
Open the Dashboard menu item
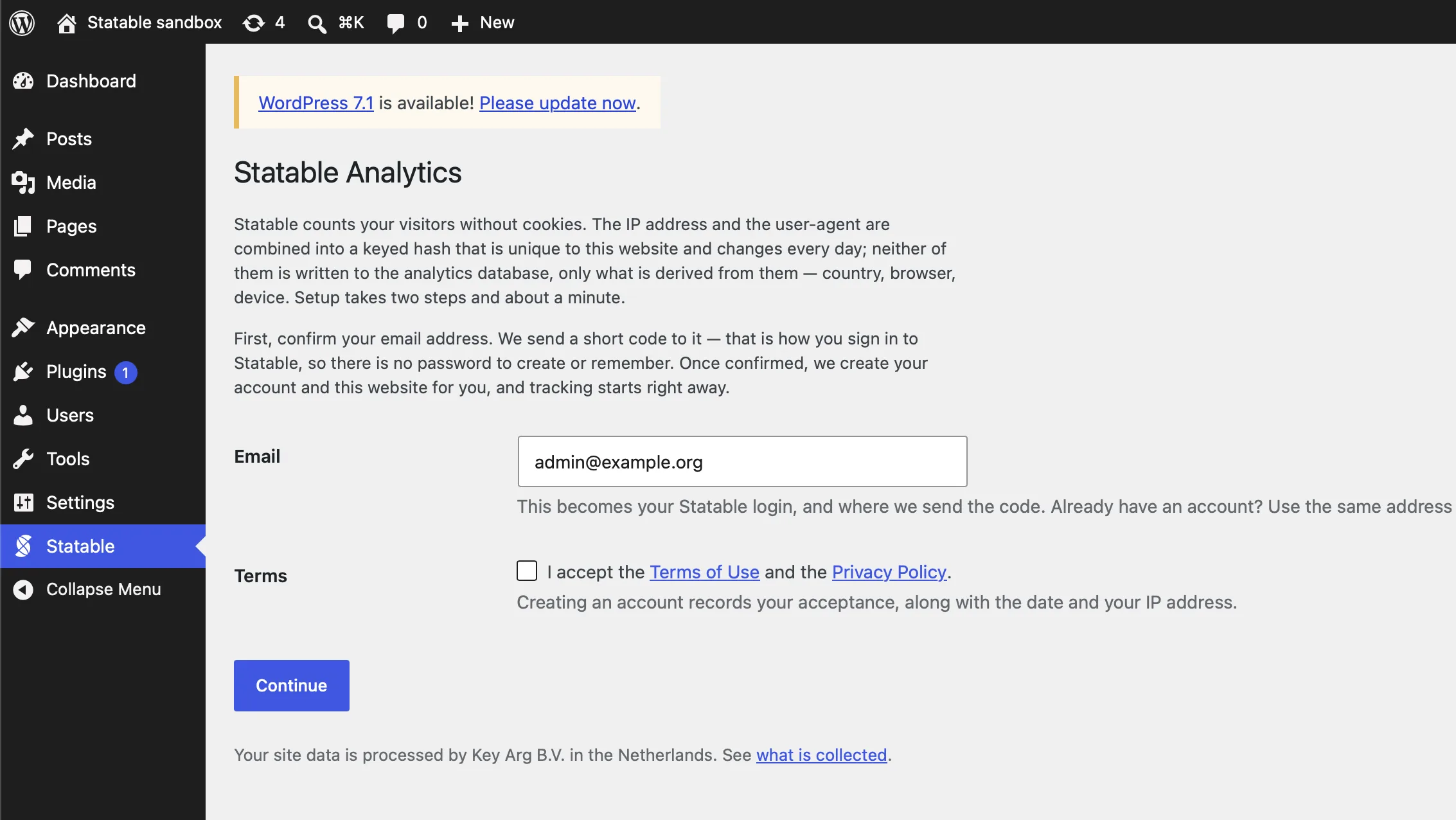pyautogui.click(x=91, y=81)
